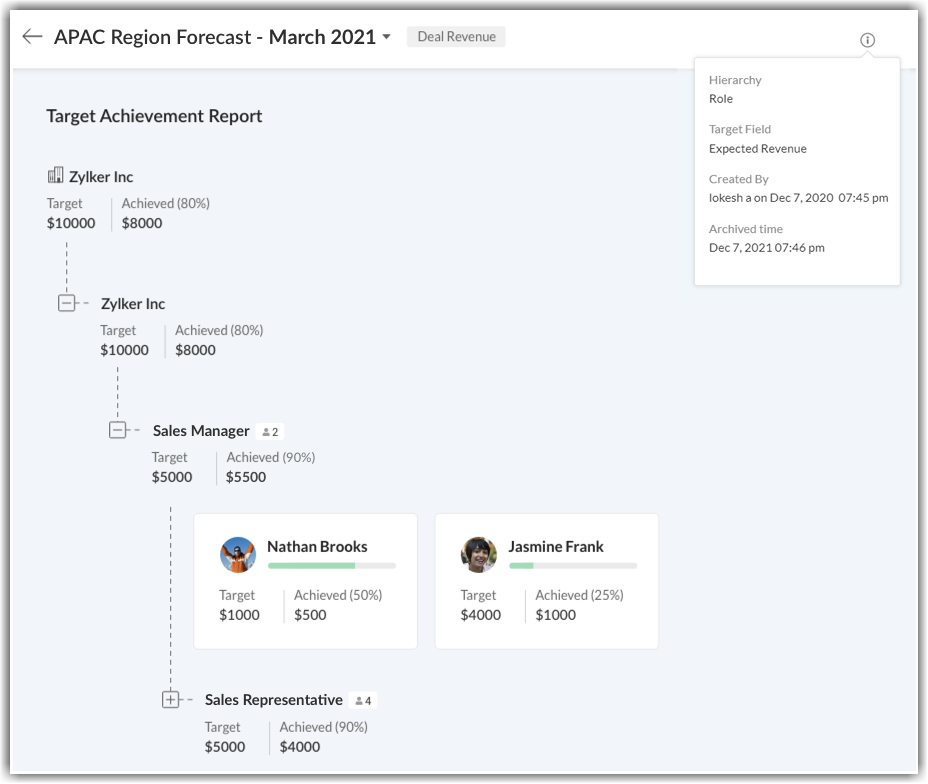Click the Sales Representative member count icon
This screenshot has height=784, width=928.
point(364,701)
